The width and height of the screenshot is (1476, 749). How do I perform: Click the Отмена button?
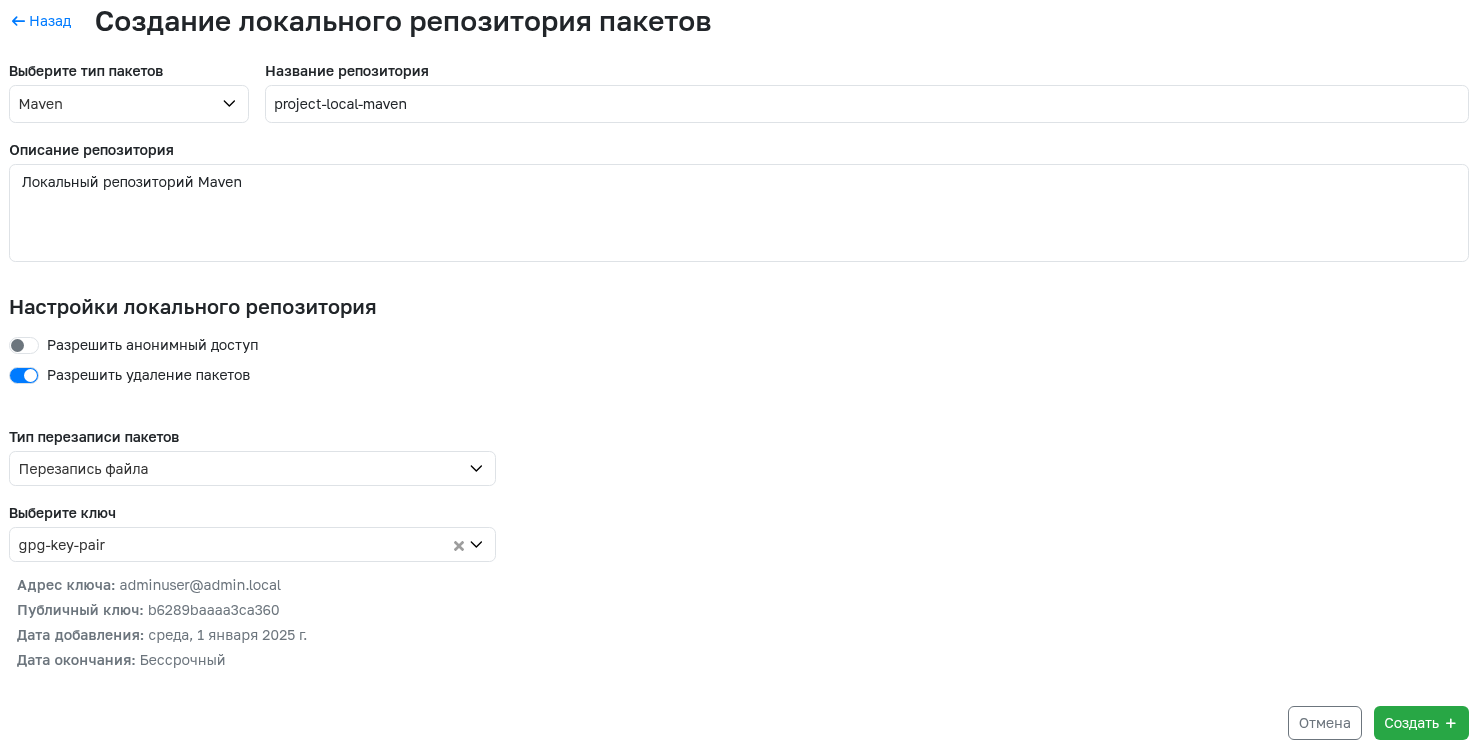click(x=1324, y=723)
